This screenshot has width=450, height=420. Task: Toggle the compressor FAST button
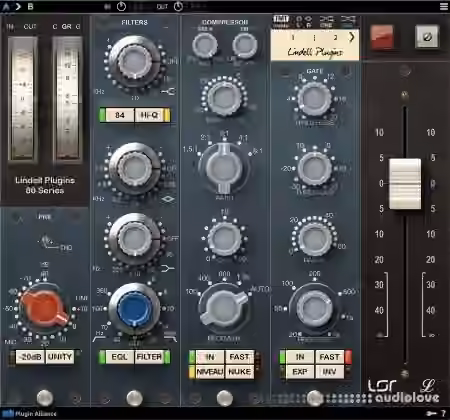[x=240, y=357]
